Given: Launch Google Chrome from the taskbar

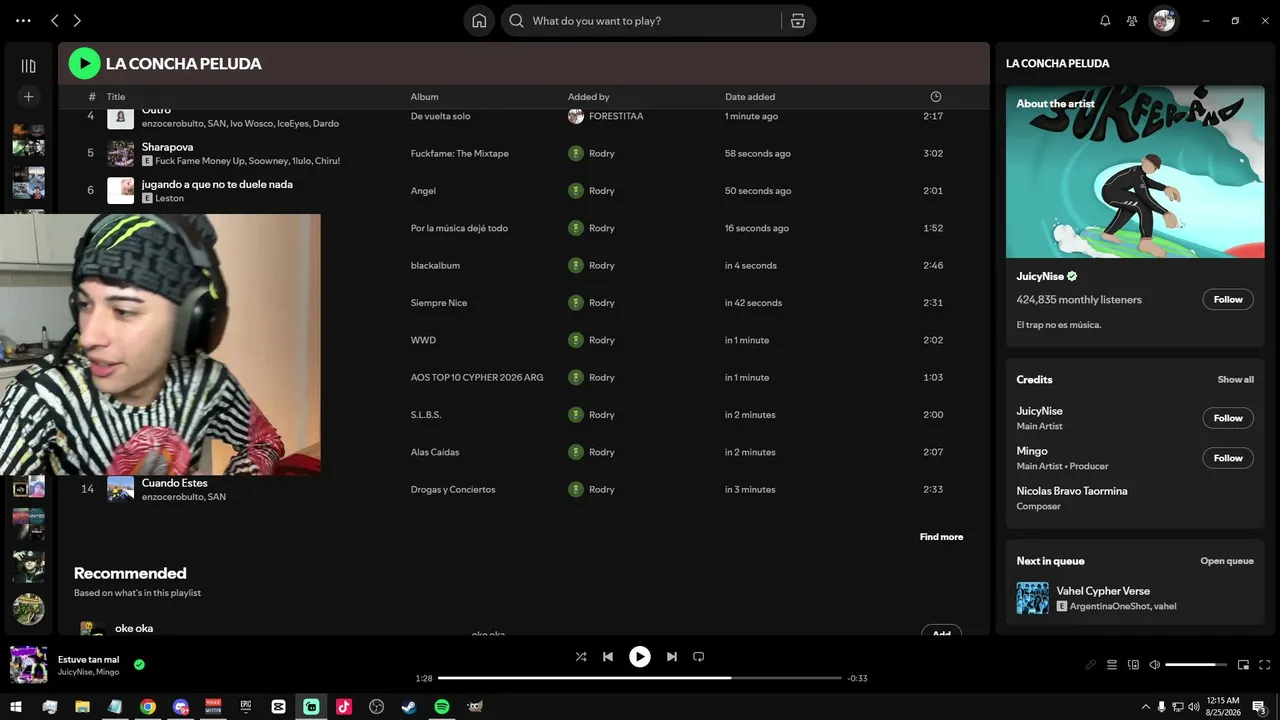Looking at the screenshot, I should (148, 707).
